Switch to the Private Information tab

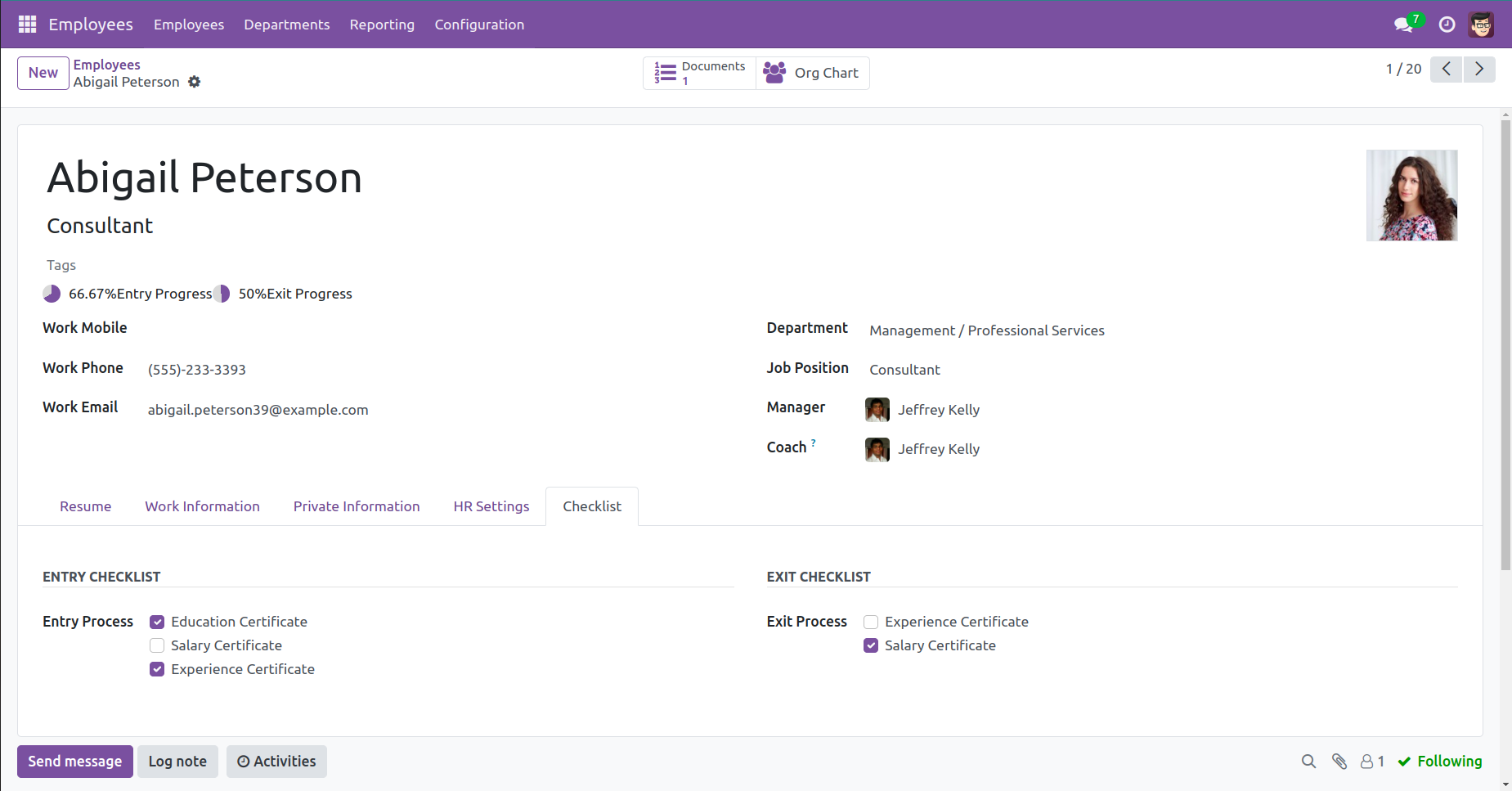(x=357, y=506)
